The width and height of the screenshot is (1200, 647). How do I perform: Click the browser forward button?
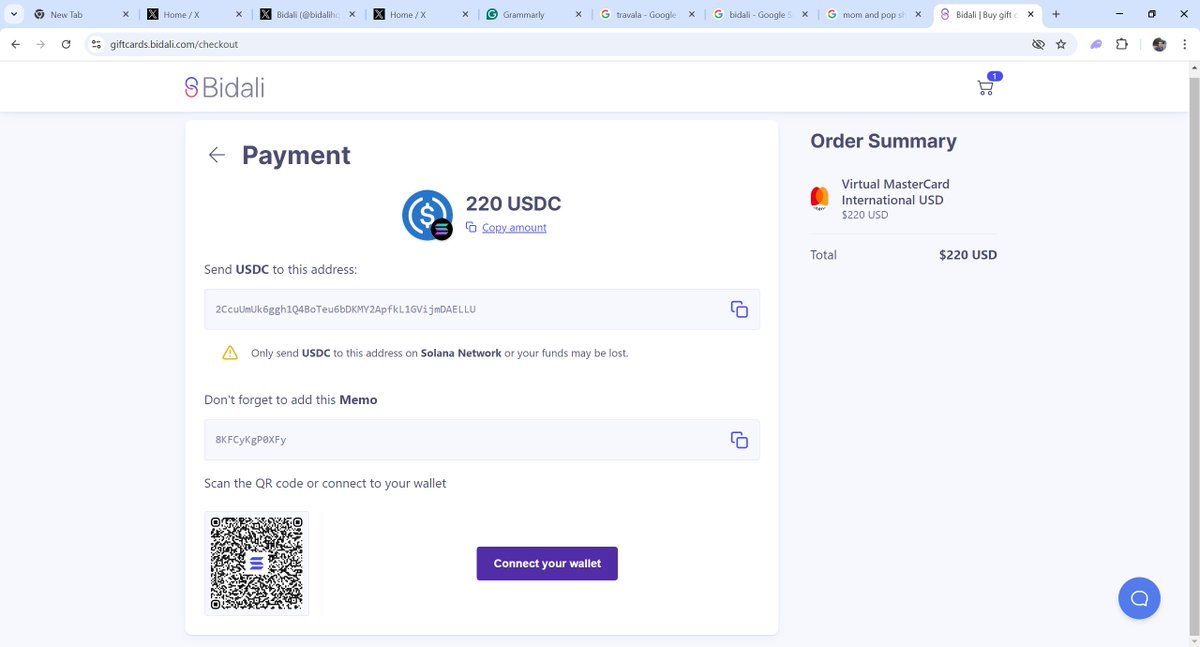click(41, 44)
